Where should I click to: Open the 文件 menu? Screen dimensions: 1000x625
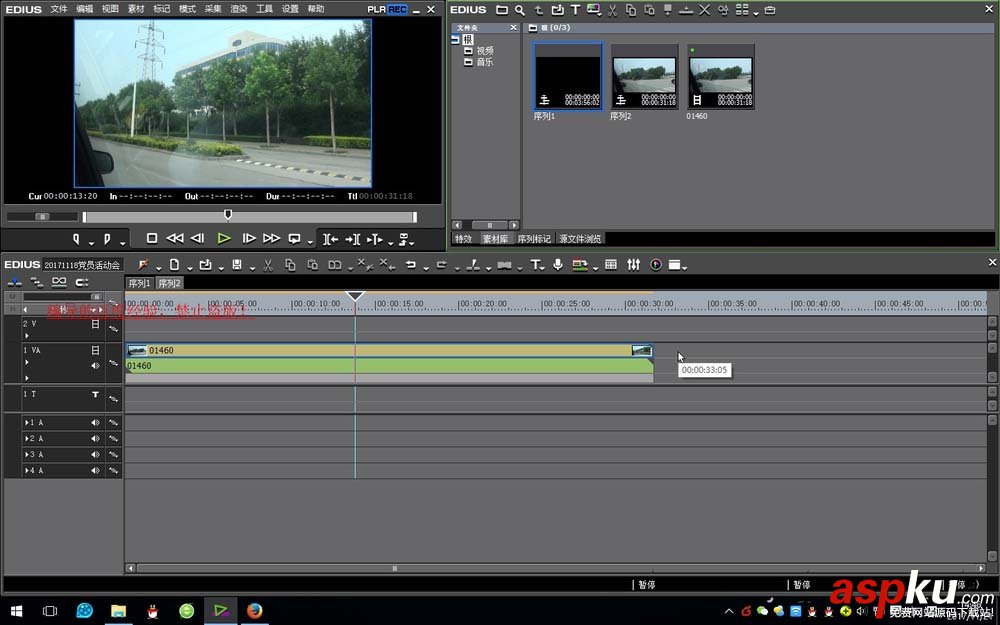59,9
